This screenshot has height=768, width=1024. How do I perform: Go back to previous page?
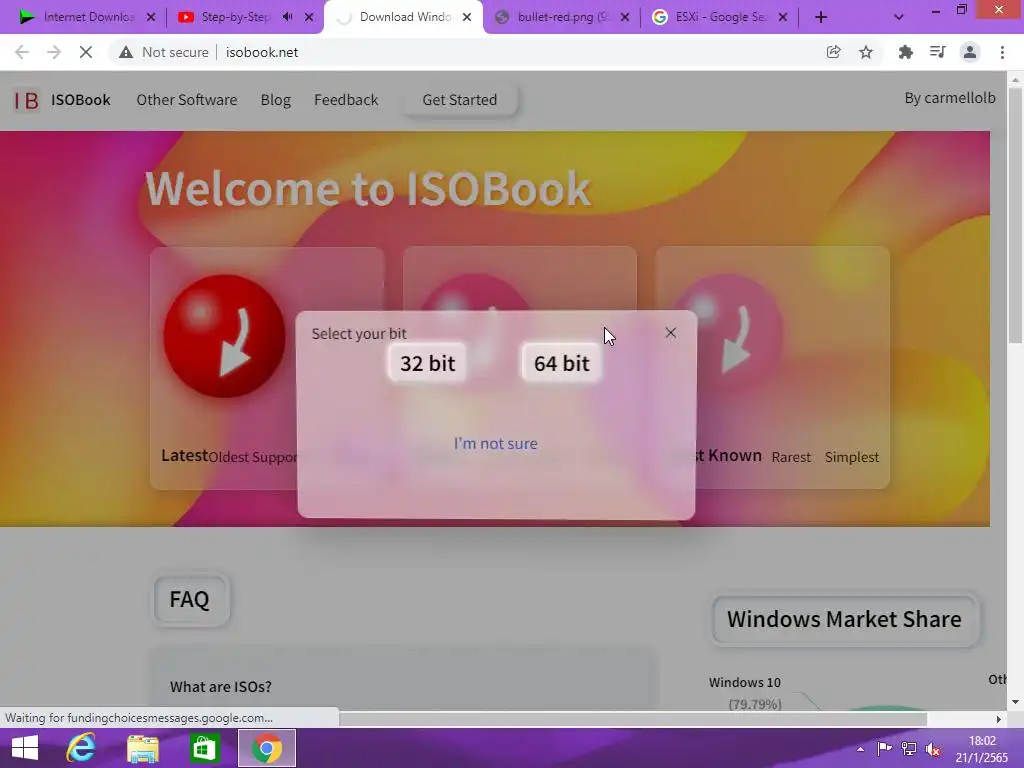click(x=22, y=52)
